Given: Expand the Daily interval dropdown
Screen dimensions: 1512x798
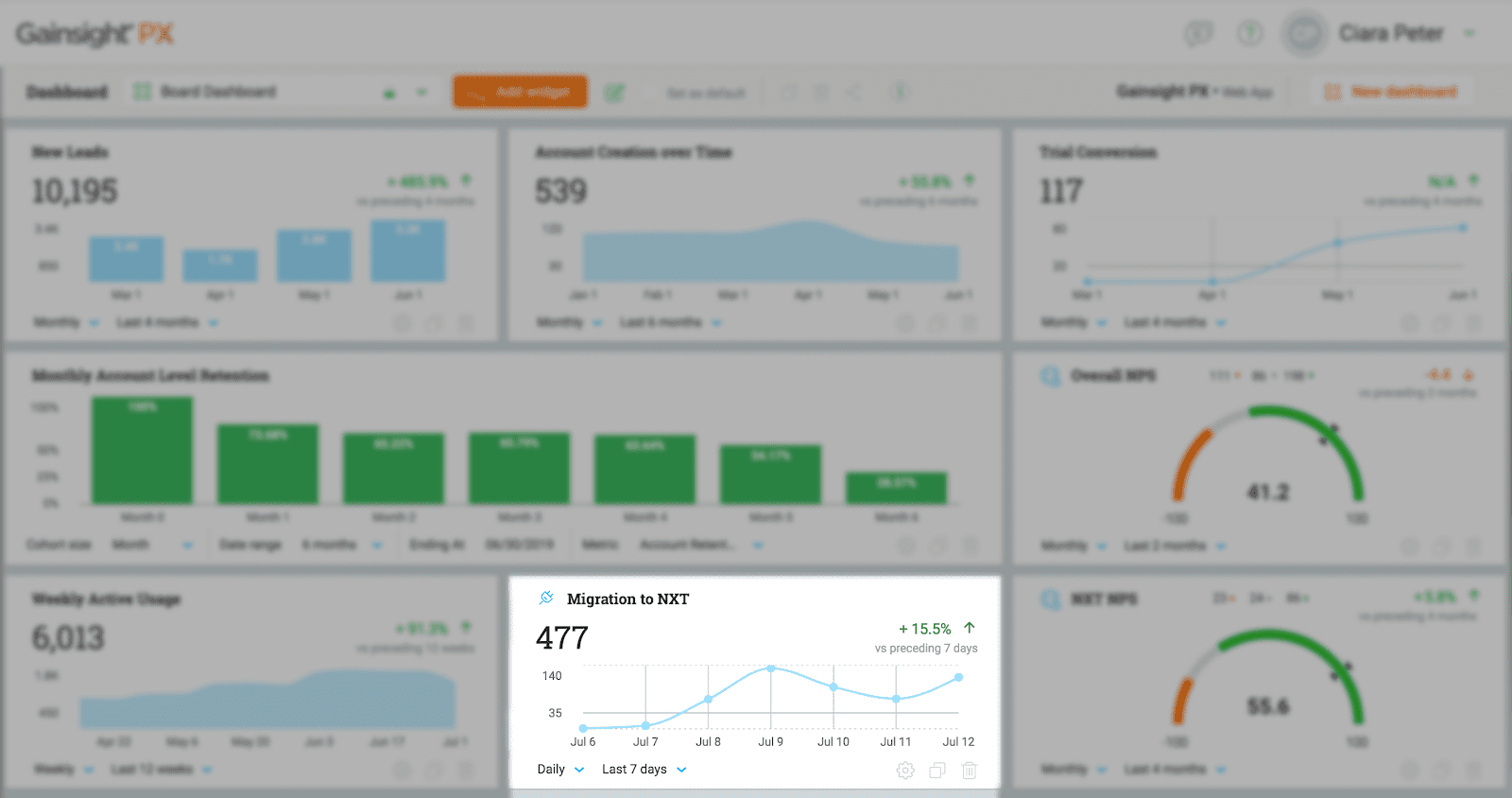Looking at the screenshot, I should click(560, 770).
